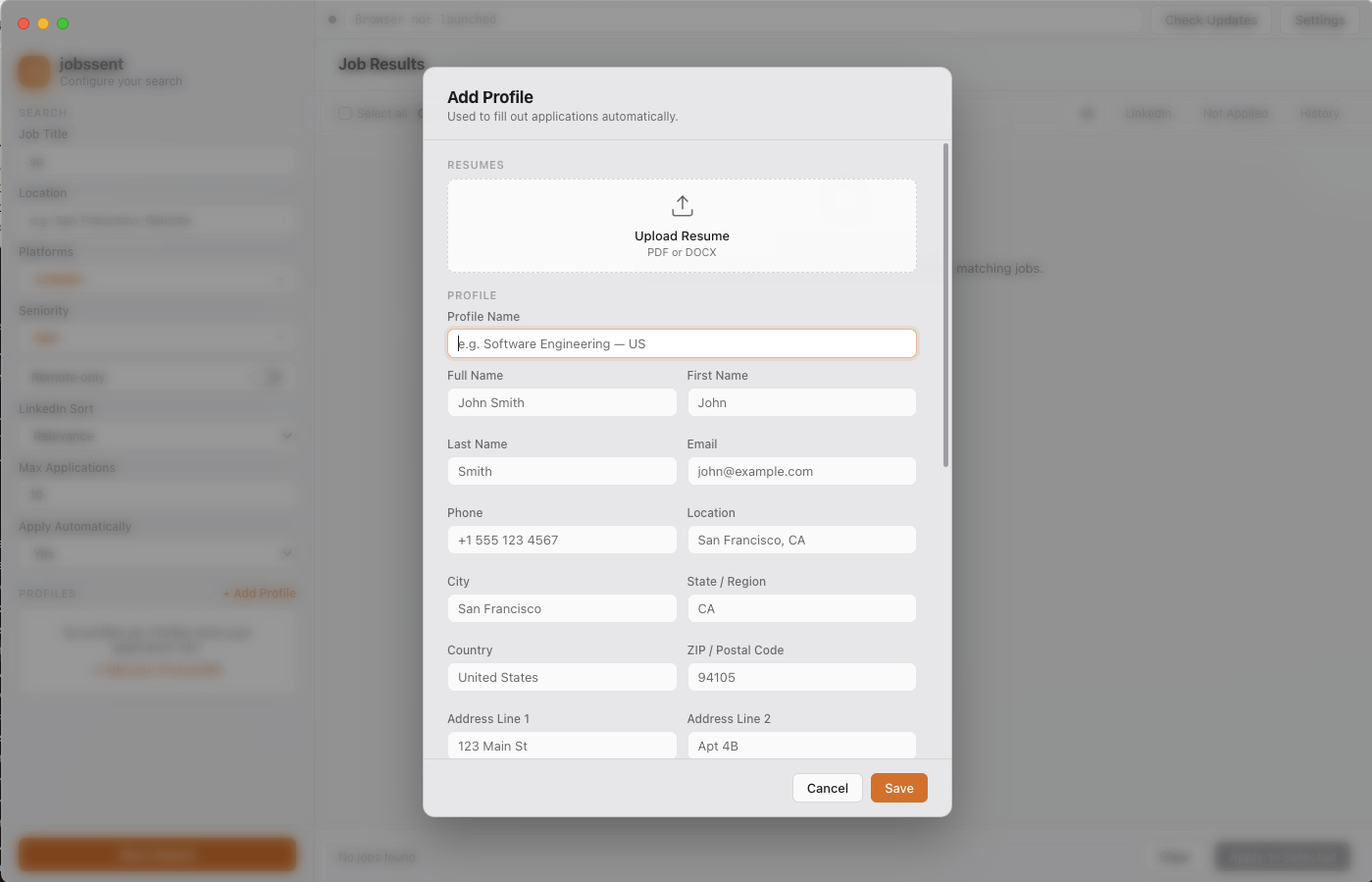Click the Location field showing San Francisco, CA
This screenshot has width=1372, height=882.
801,540
